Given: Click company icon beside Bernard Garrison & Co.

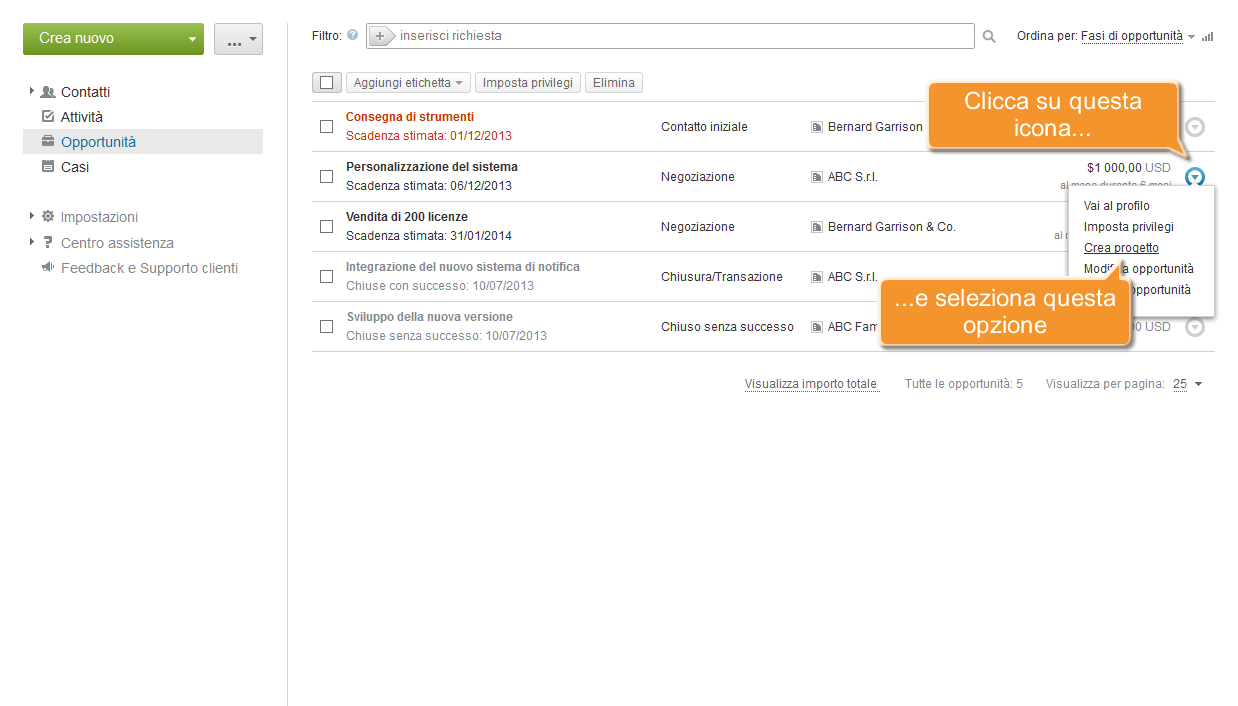Looking at the screenshot, I should tap(817, 227).
